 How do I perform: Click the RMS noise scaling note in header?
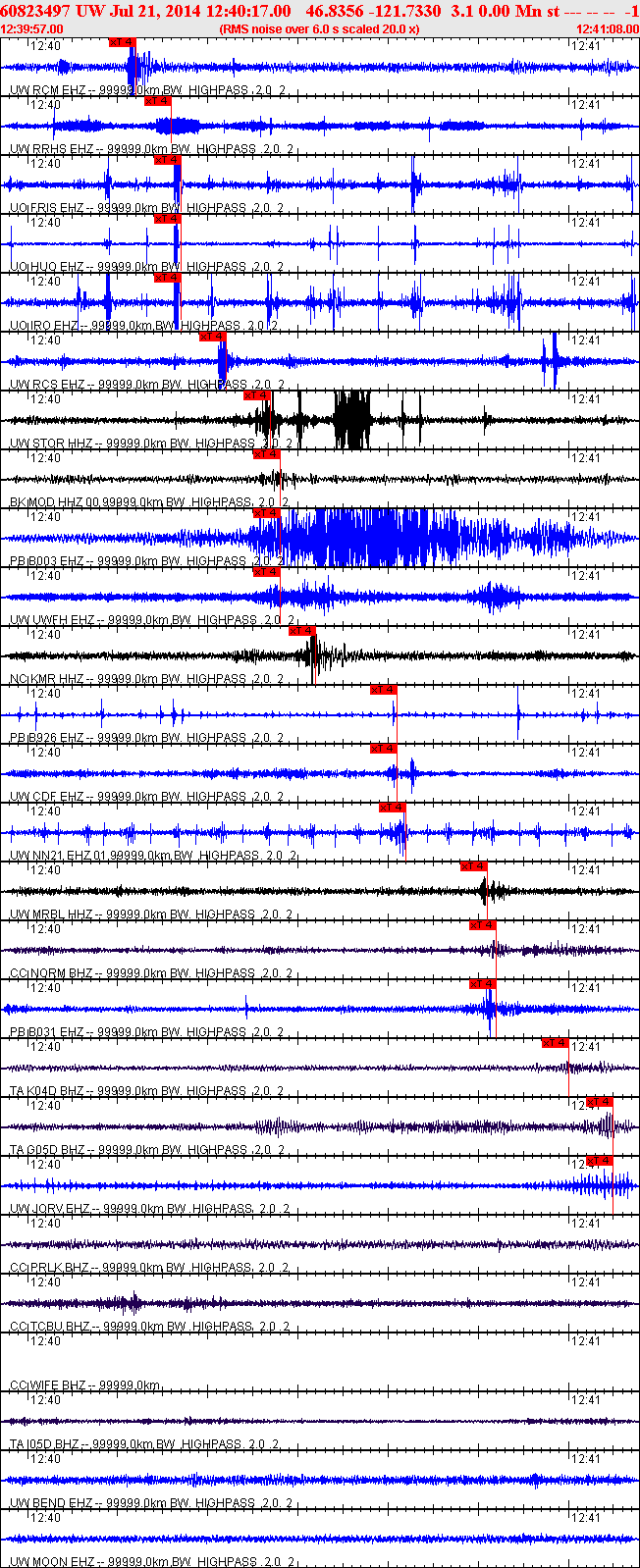pyautogui.click(x=320, y=28)
